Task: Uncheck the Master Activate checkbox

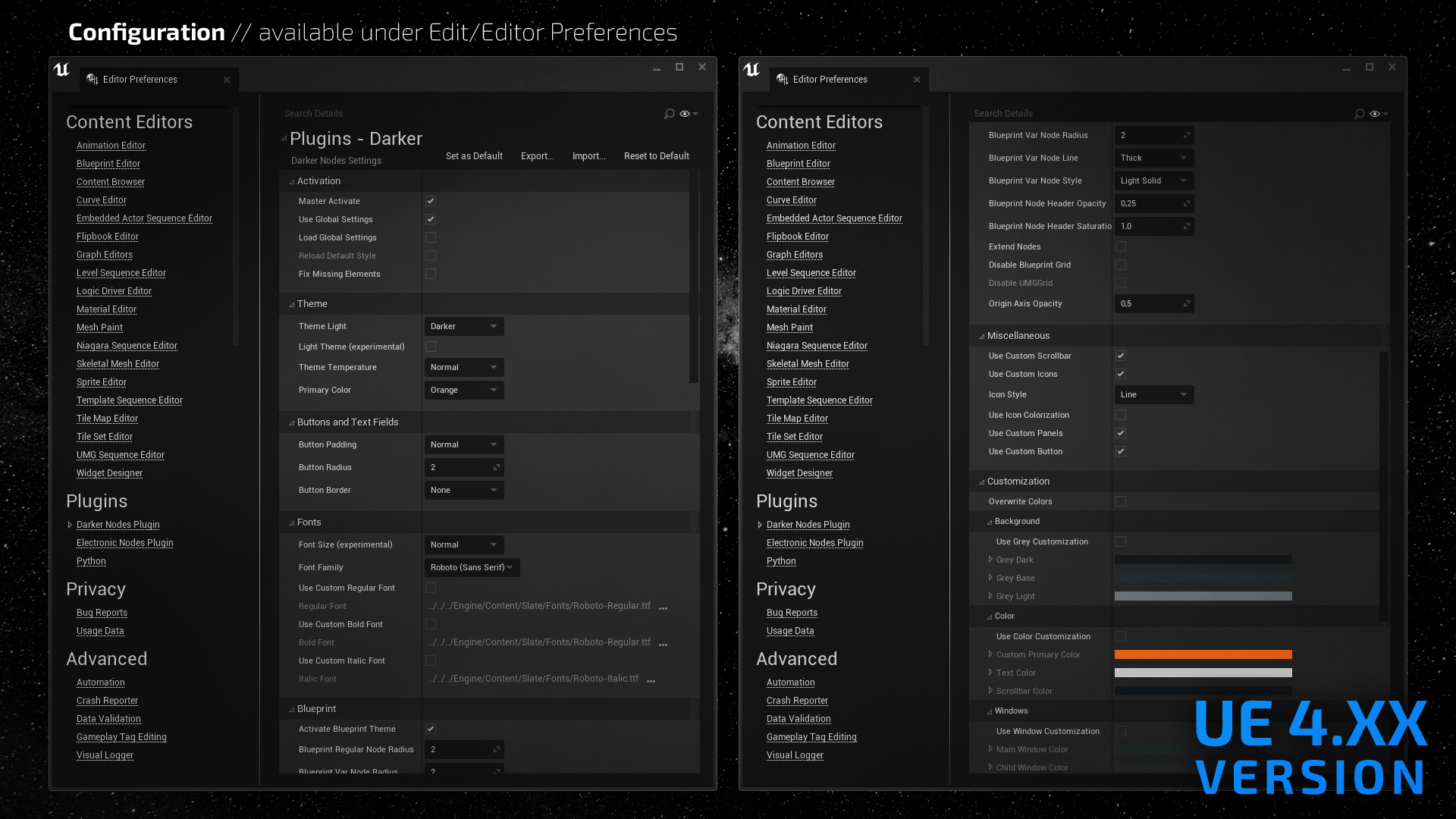Action: pyautogui.click(x=430, y=201)
